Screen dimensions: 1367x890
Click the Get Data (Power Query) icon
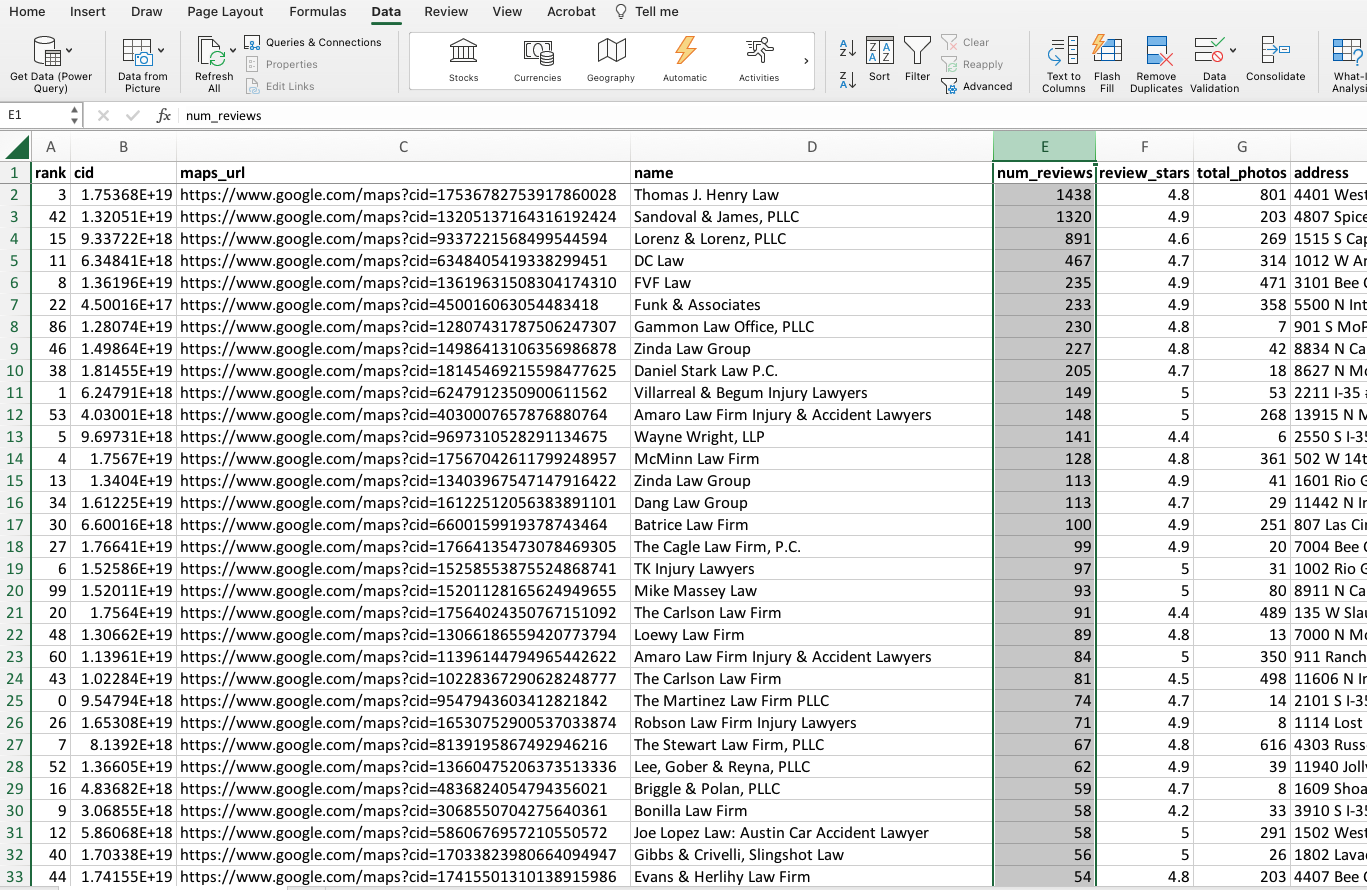pos(46,52)
